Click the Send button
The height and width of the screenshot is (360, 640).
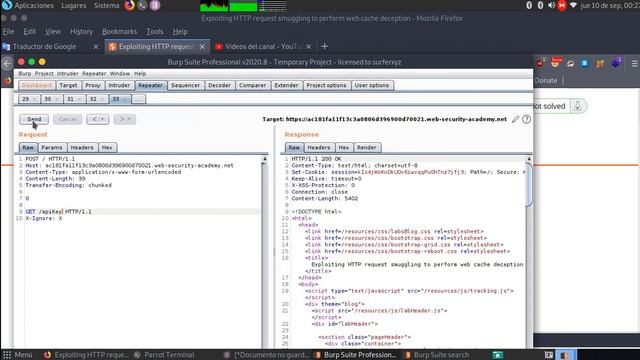click(x=34, y=119)
